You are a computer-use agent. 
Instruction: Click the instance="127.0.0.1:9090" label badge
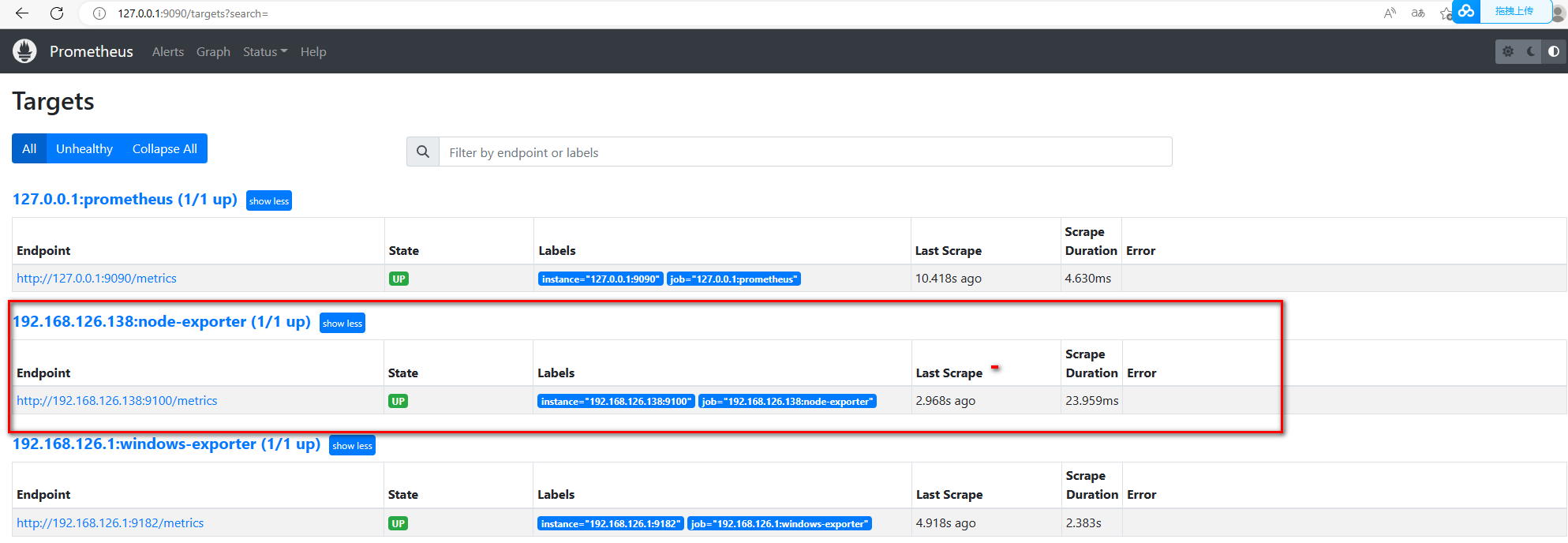coord(601,279)
